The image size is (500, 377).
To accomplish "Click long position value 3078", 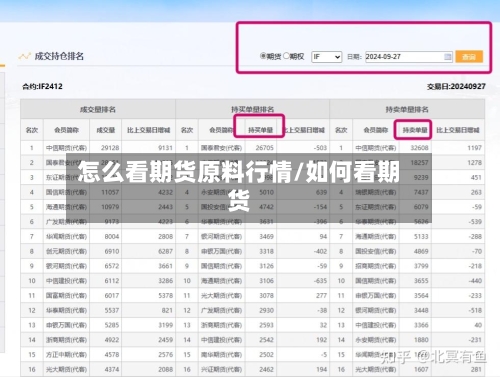I will pos(266,295).
